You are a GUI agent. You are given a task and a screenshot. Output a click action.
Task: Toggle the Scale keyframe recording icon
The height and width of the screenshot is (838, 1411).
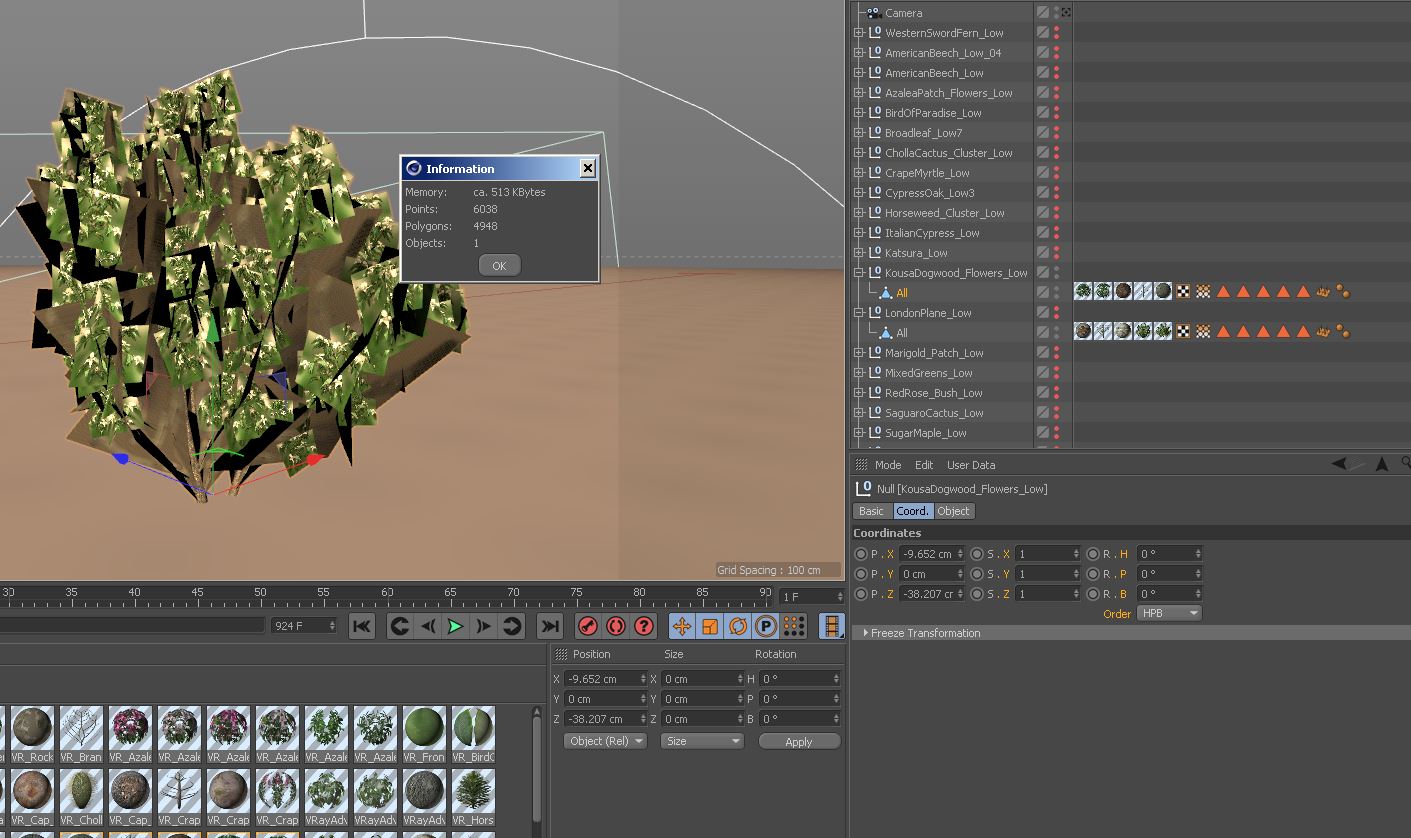(710, 626)
